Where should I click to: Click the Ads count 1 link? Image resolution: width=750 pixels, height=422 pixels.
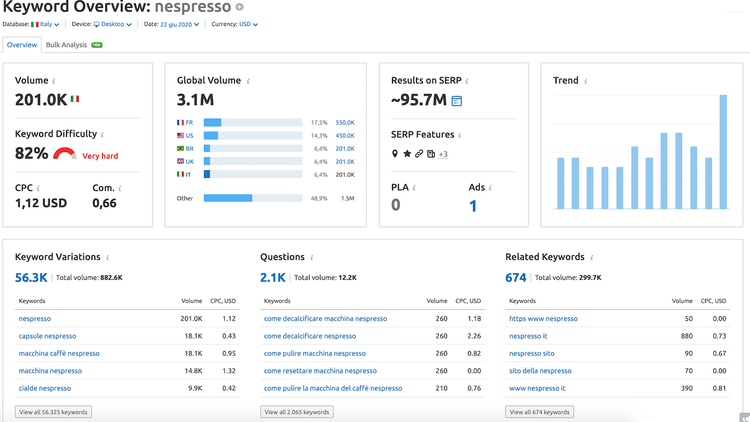pyautogui.click(x=473, y=206)
